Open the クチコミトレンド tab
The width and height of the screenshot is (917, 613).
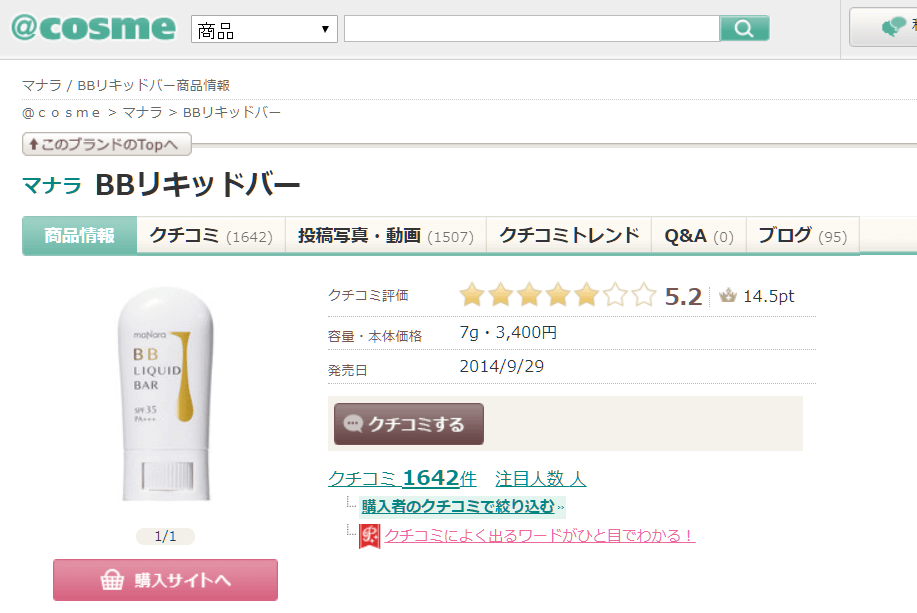coord(569,235)
